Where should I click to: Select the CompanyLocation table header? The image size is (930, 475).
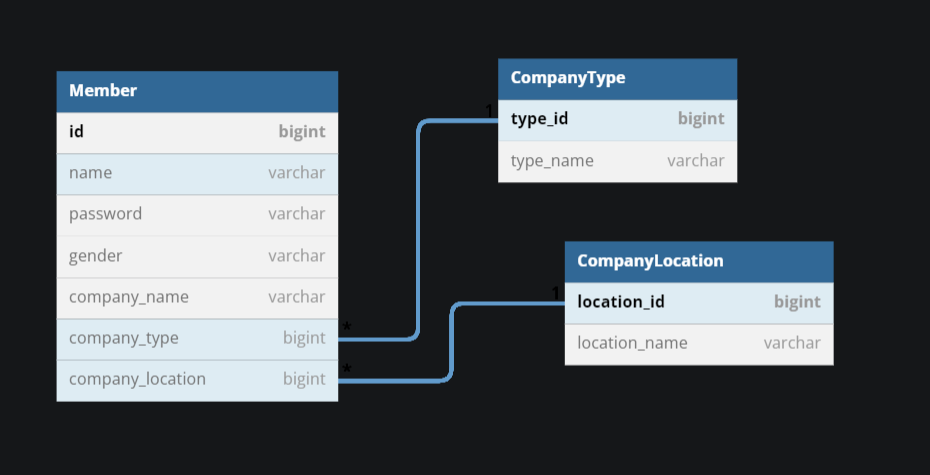[x=699, y=262]
